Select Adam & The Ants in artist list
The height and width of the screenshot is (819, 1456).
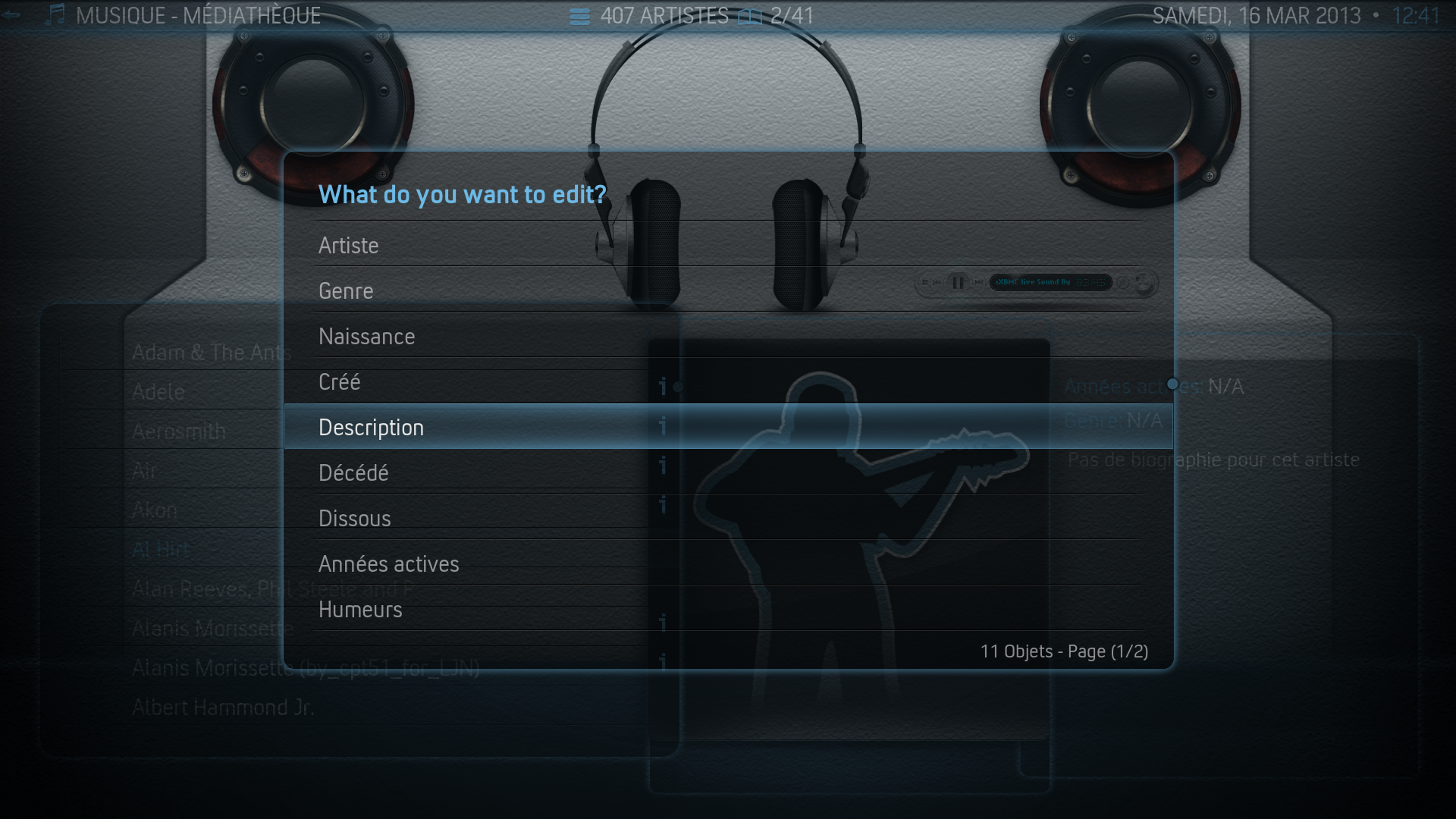click(212, 353)
